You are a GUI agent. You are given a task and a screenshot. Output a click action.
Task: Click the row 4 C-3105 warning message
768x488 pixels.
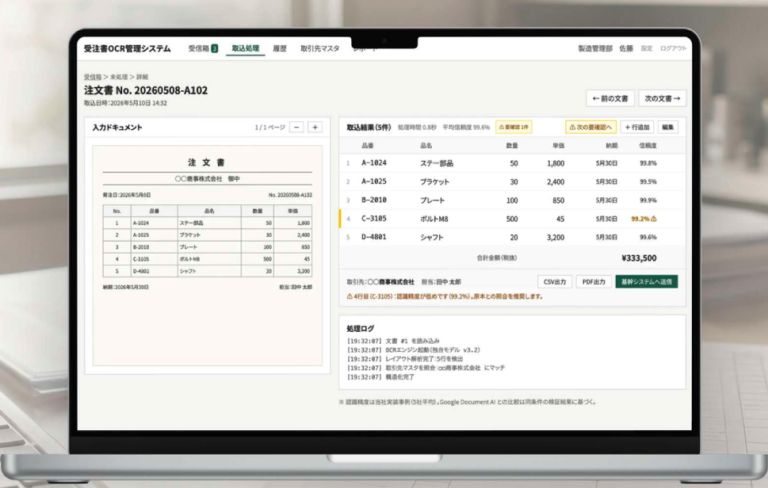point(444,296)
